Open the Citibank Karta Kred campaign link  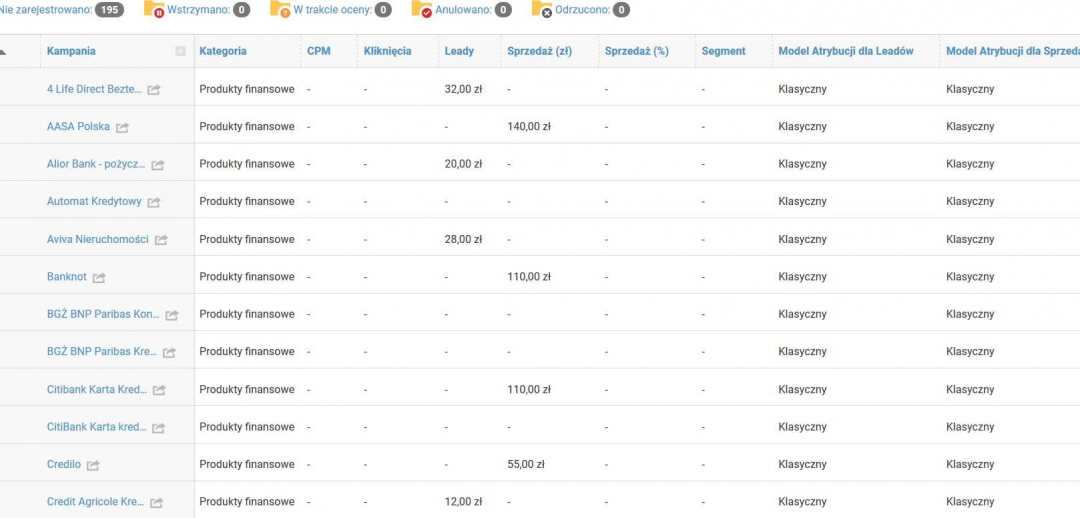click(96, 389)
